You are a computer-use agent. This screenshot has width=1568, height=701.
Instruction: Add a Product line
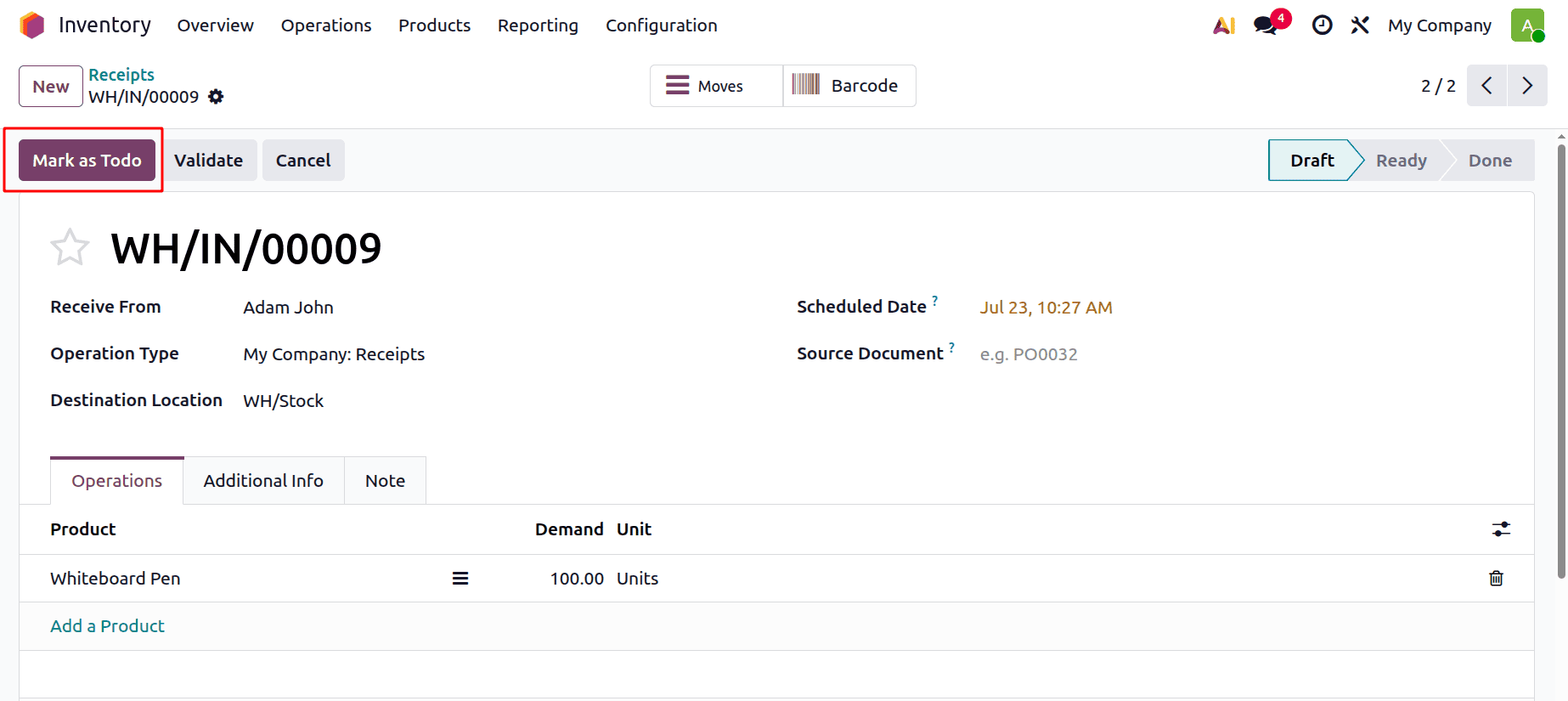tap(108, 626)
